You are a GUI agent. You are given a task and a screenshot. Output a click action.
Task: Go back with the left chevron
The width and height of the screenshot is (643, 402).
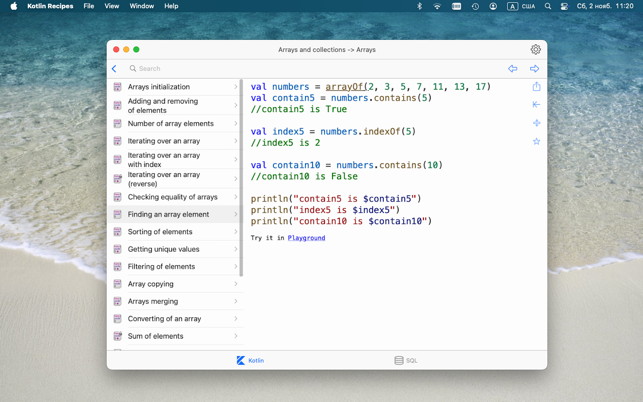click(114, 69)
